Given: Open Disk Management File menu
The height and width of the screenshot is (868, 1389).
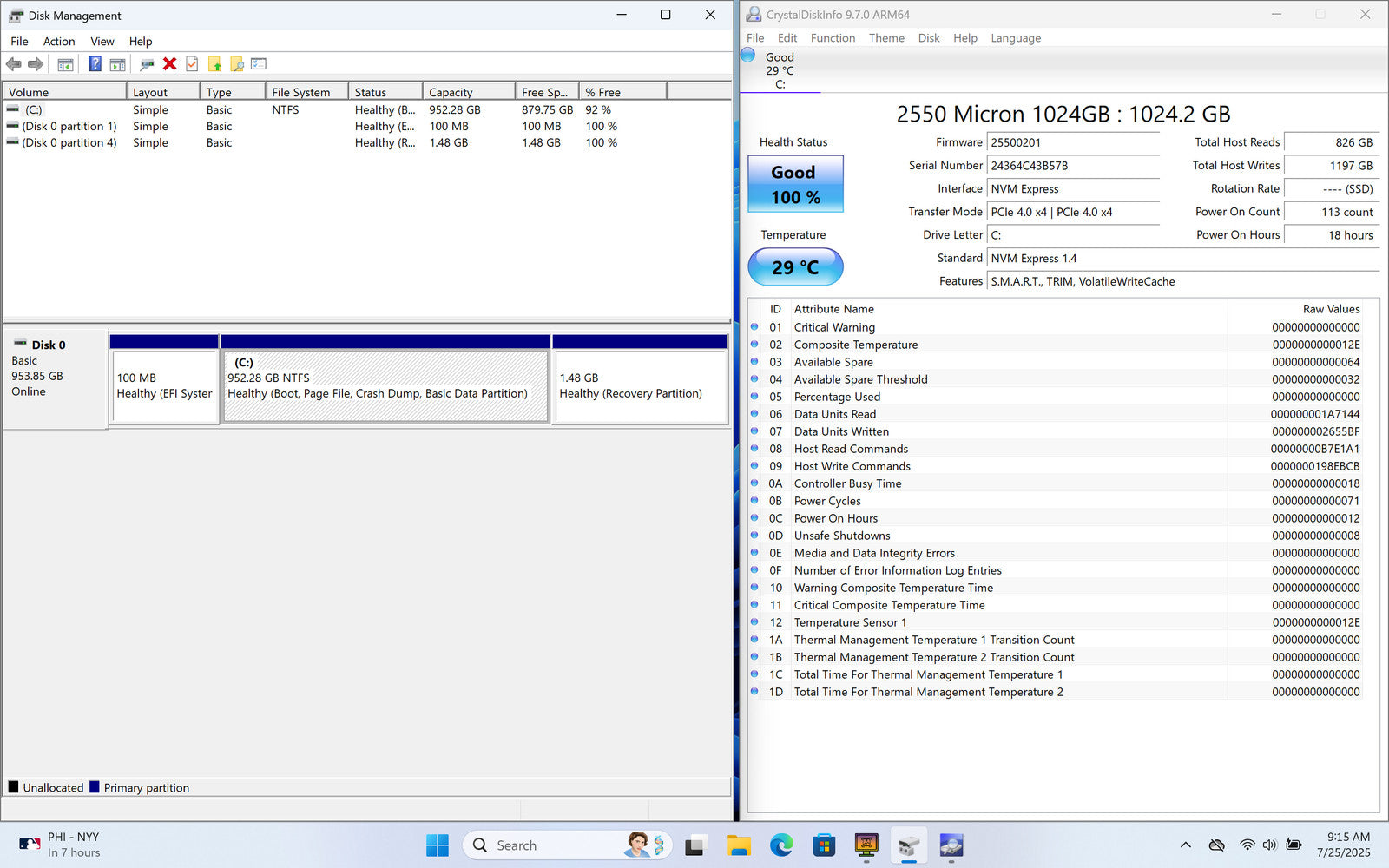Looking at the screenshot, I should point(19,41).
